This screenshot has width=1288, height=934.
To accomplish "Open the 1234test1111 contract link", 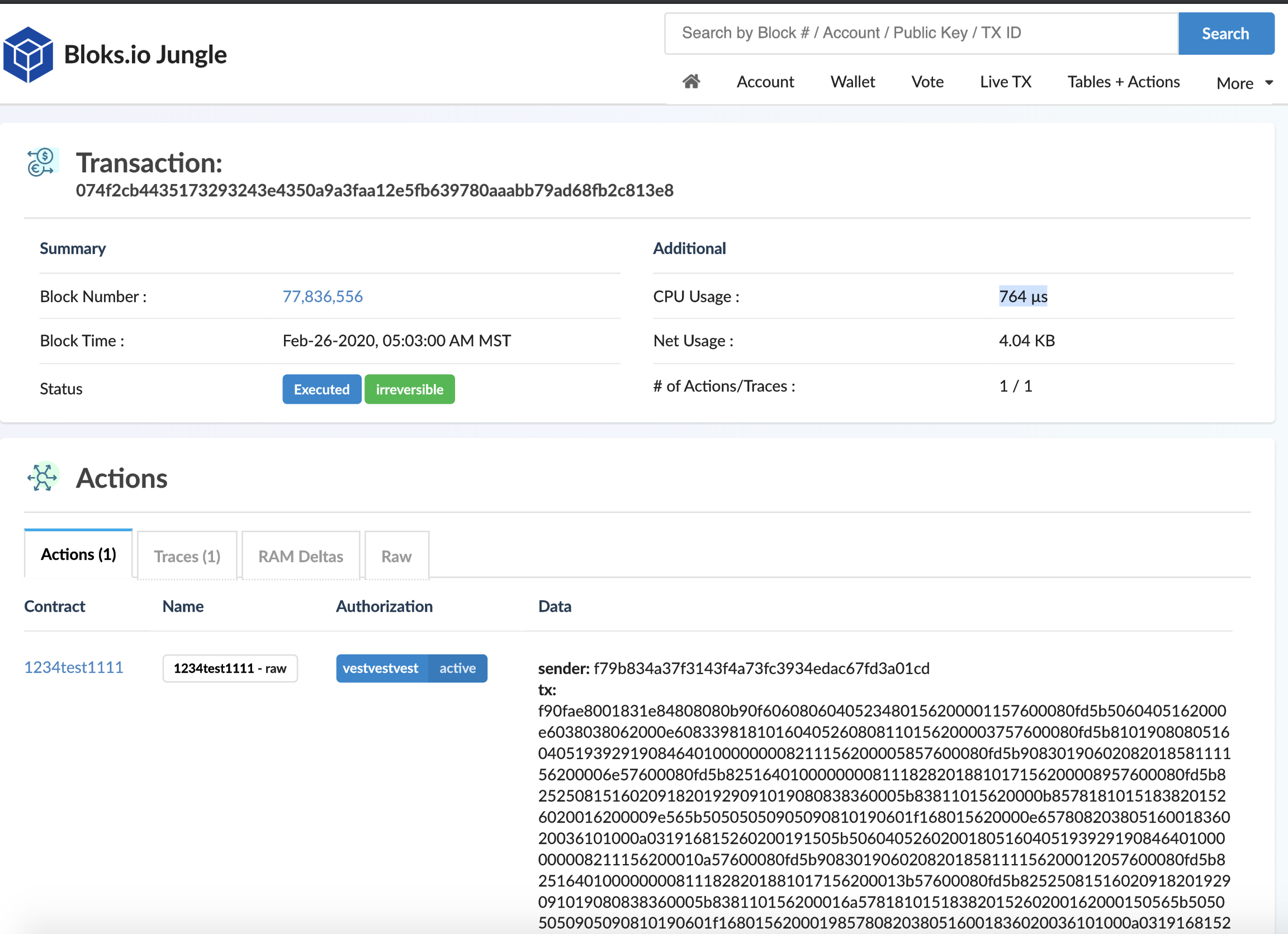I will (73, 667).
